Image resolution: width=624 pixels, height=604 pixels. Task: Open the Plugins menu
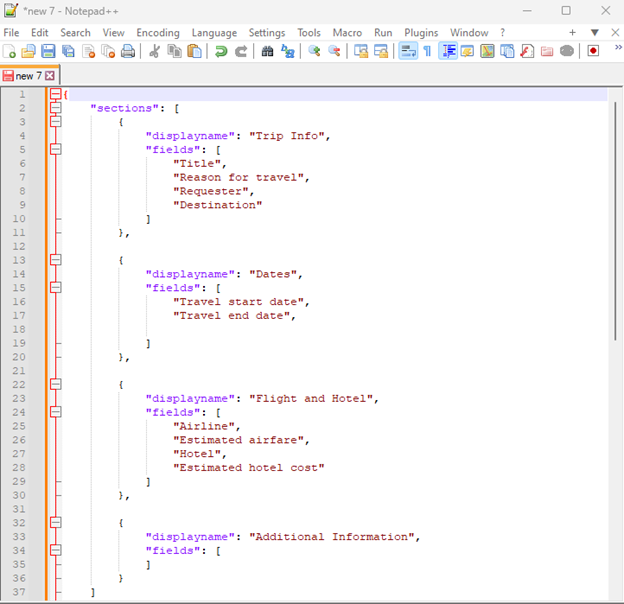pyautogui.click(x=421, y=32)
